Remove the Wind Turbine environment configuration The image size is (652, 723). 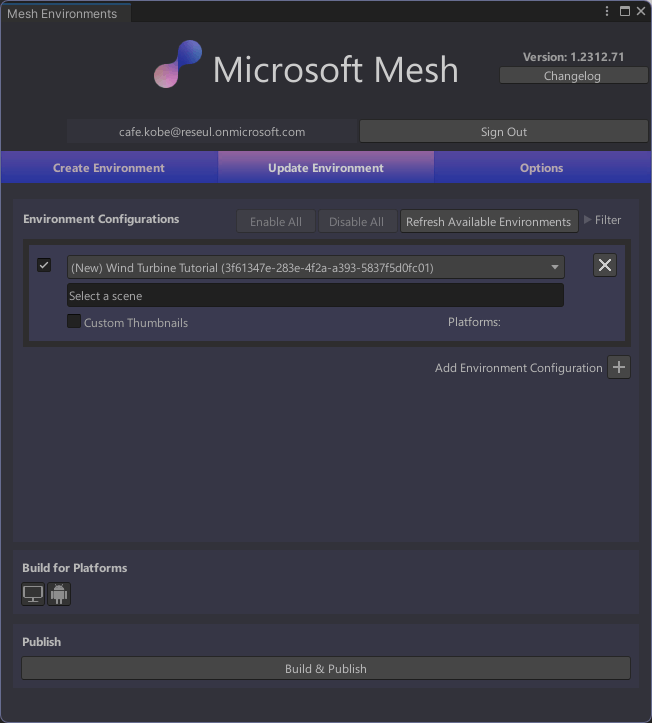tap(605, 265)
